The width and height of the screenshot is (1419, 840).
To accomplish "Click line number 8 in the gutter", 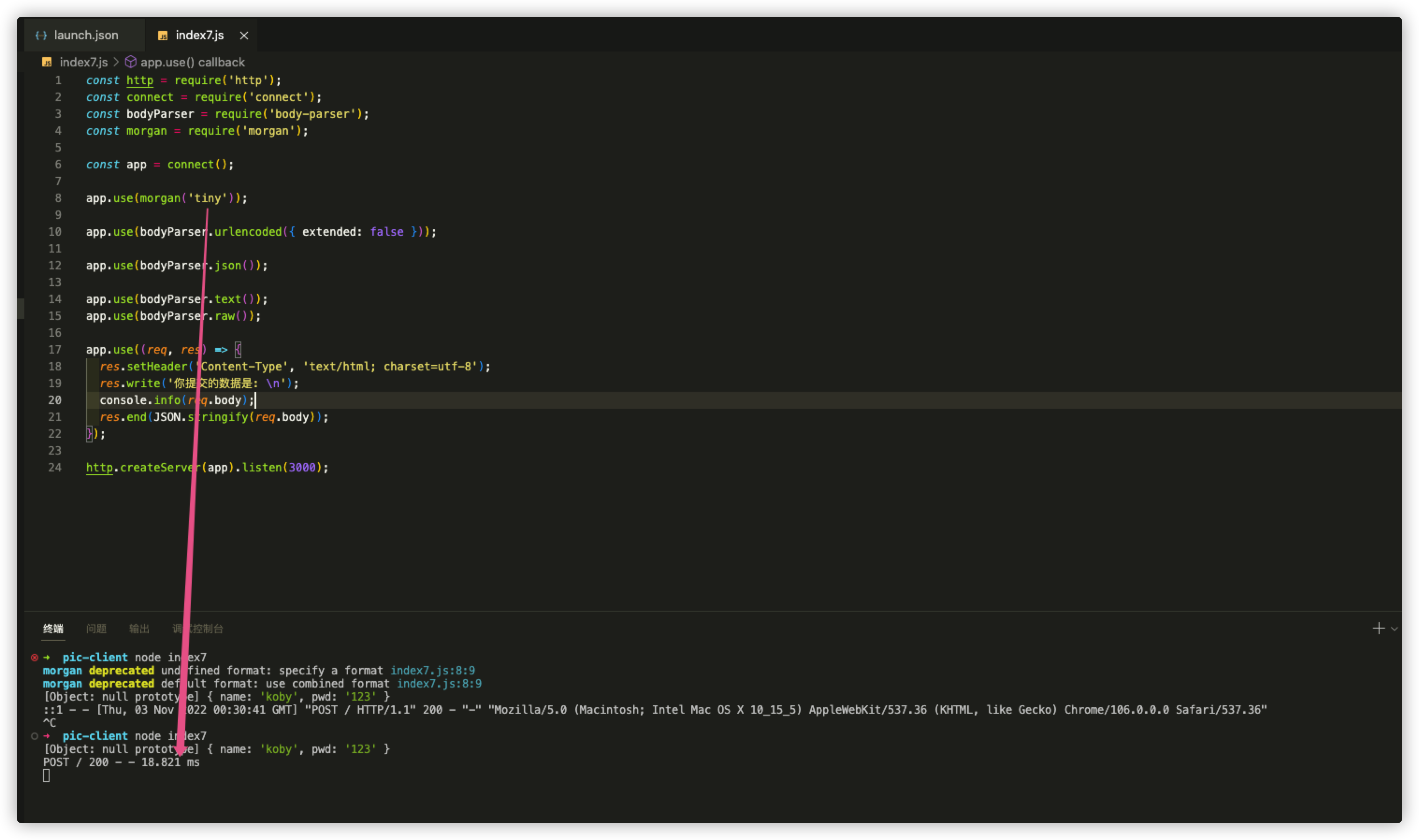I will tap(58, 198).
